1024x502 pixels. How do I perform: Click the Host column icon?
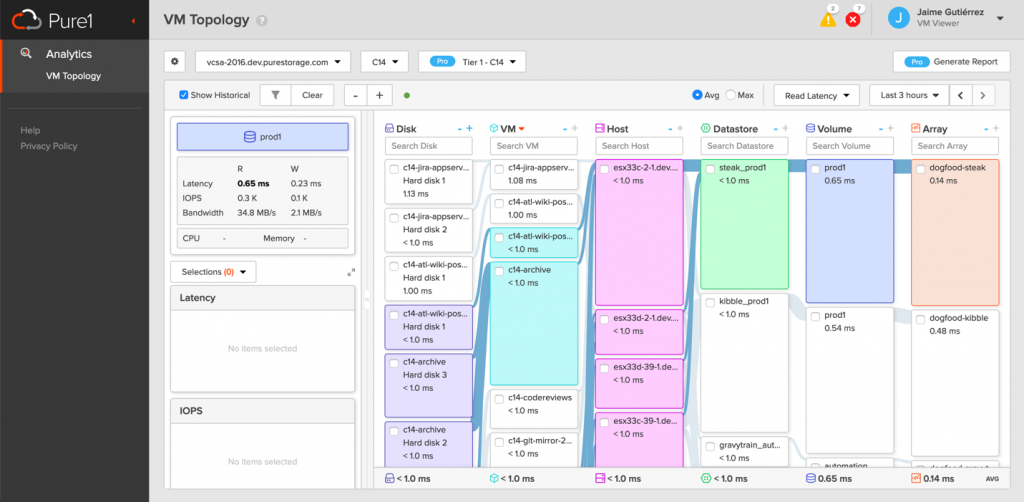pyautogui.click(x=600, y=129)
